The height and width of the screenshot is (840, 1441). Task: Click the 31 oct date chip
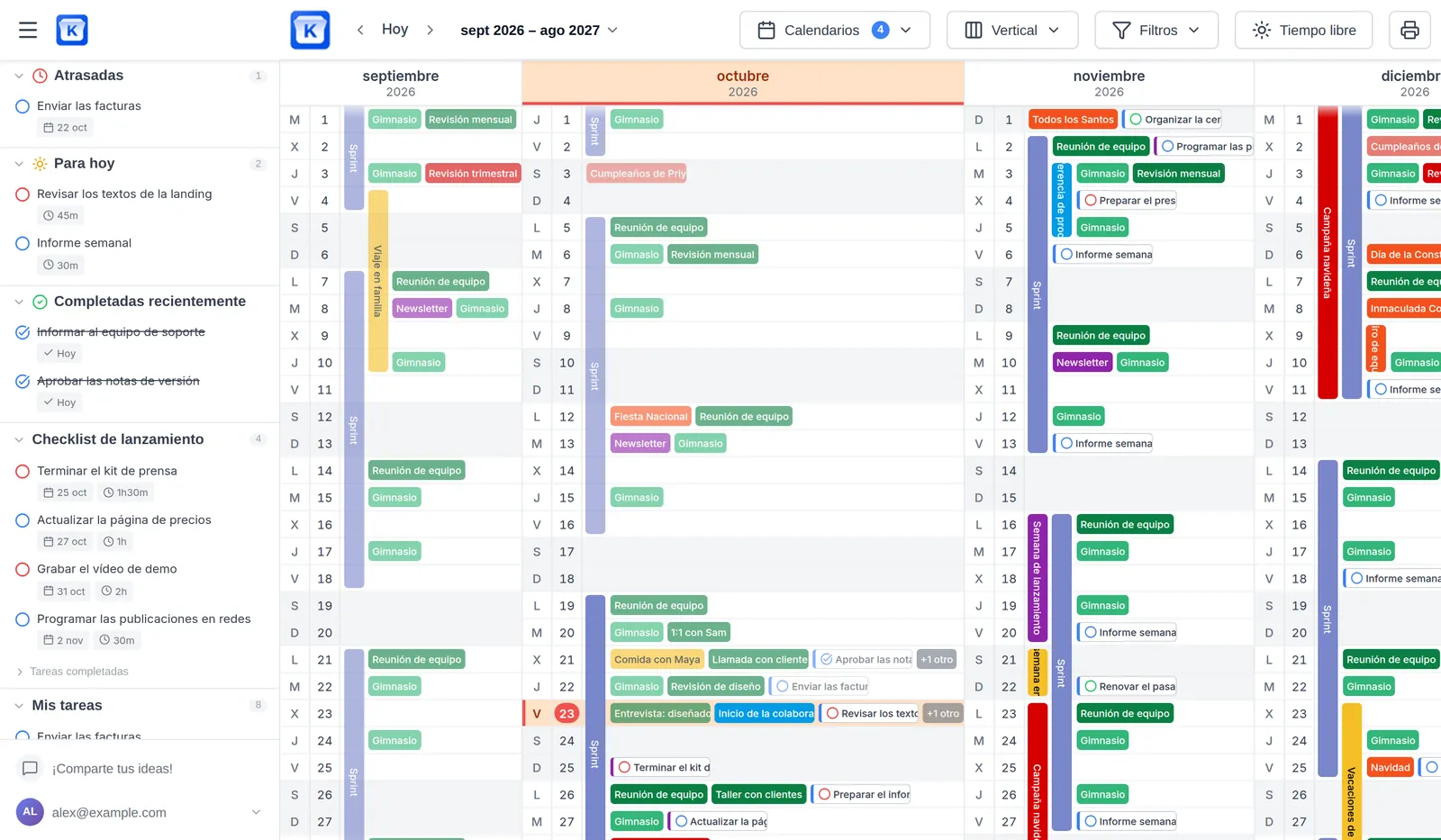point(64,592)
